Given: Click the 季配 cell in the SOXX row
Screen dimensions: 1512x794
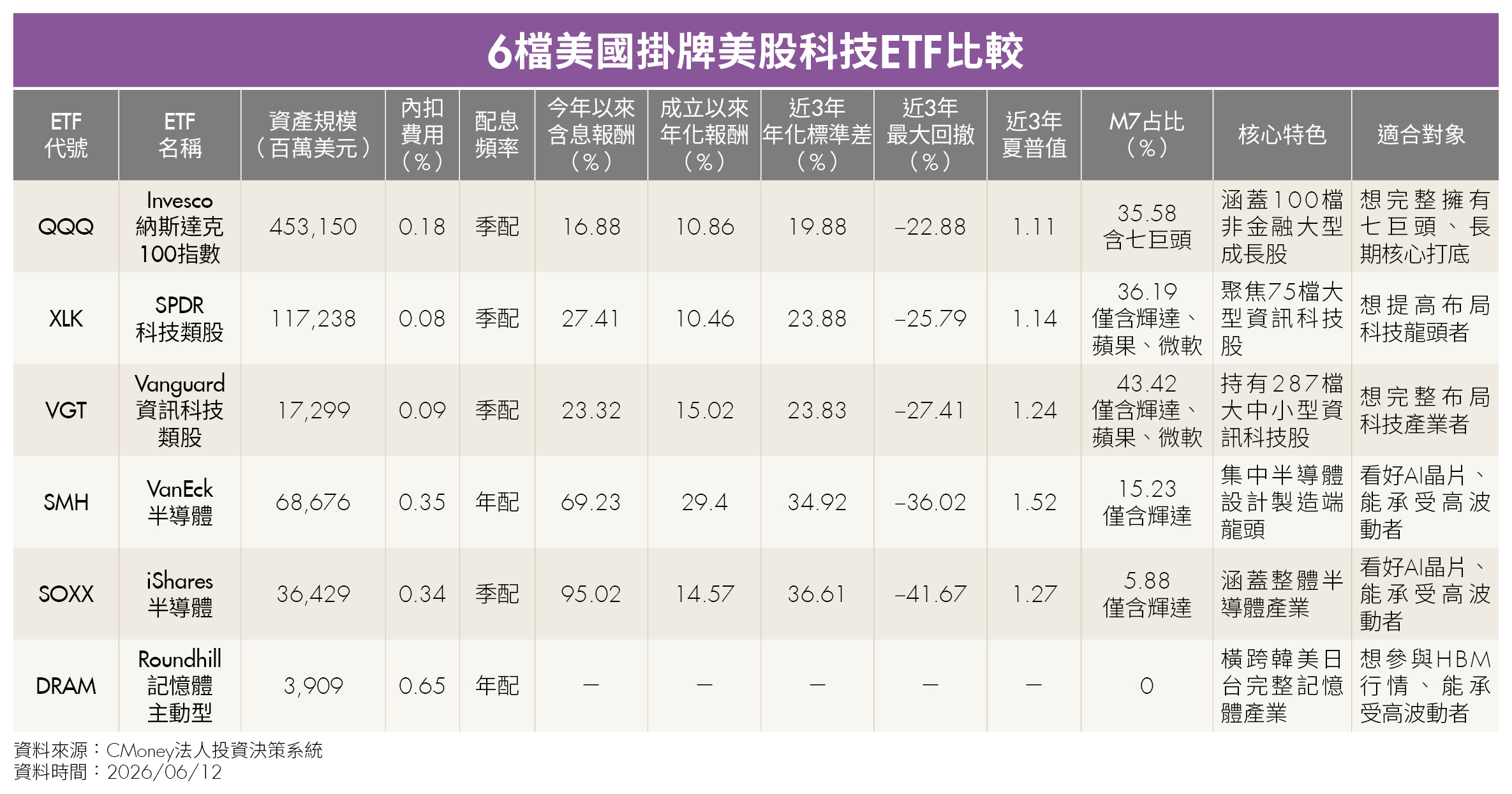Looking at the screenshot, I should coord(496,594).
